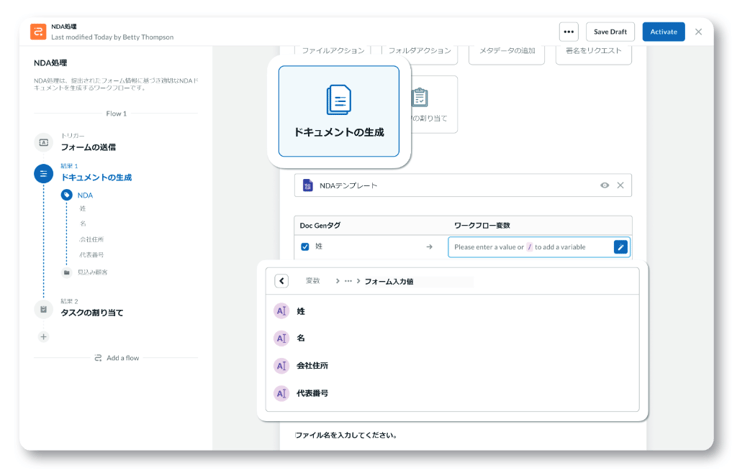
Task: Remove the NDAテンプレート with the X icon
Action: pos(620,186)
